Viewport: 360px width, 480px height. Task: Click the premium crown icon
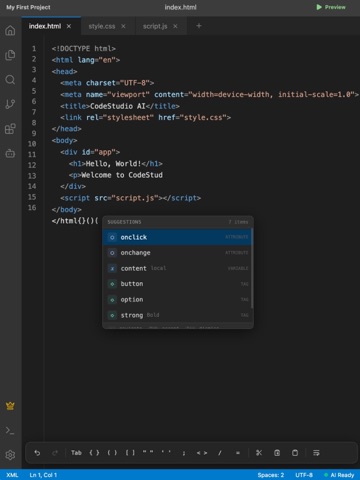point(10,406)
